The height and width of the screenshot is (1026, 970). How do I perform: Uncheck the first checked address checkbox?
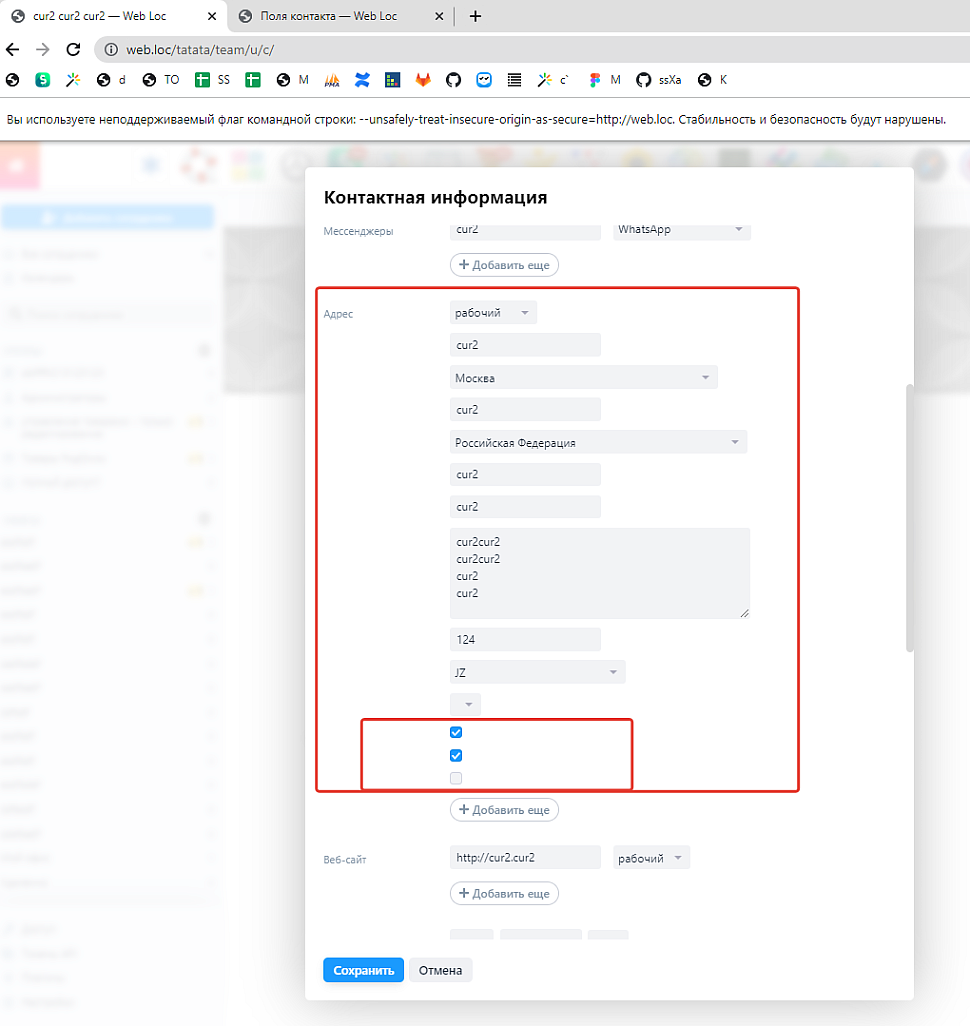click(456, 732)
